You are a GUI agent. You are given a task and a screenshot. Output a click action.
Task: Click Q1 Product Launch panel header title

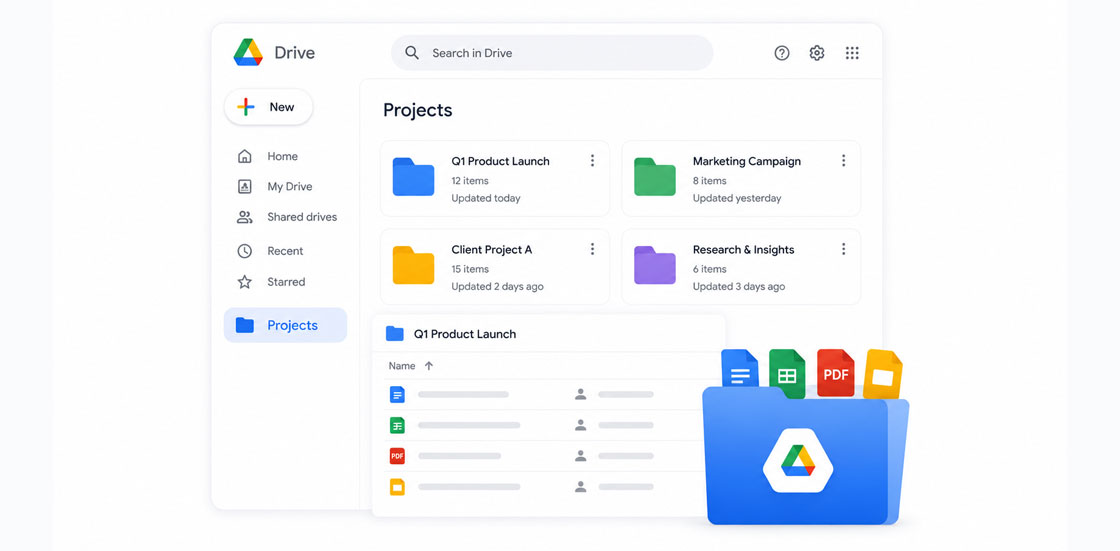465,334
